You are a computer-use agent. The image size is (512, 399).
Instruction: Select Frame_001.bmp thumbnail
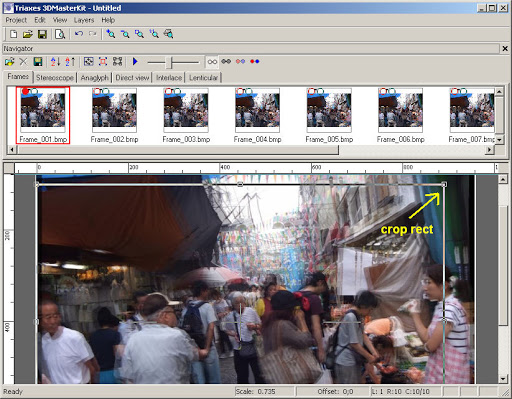[x=43, y=115]
